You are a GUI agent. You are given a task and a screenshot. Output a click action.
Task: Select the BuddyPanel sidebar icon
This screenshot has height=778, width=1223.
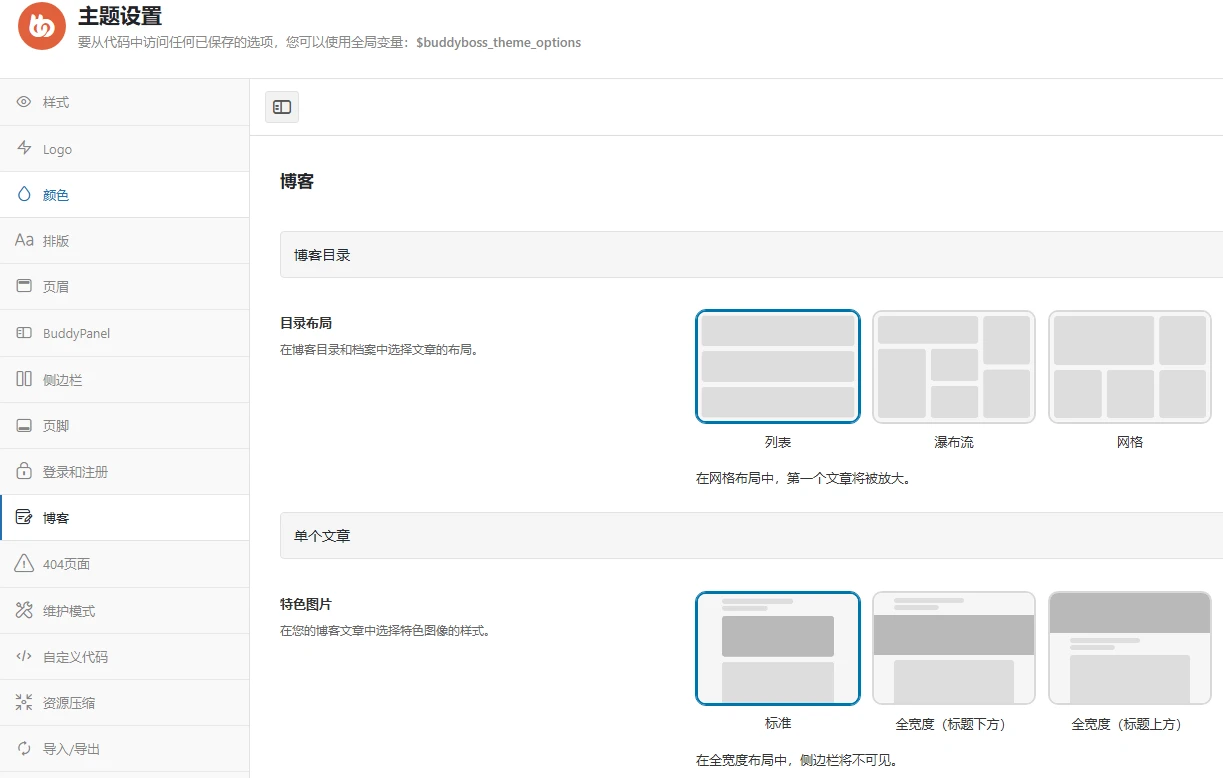tap(22, 332)
